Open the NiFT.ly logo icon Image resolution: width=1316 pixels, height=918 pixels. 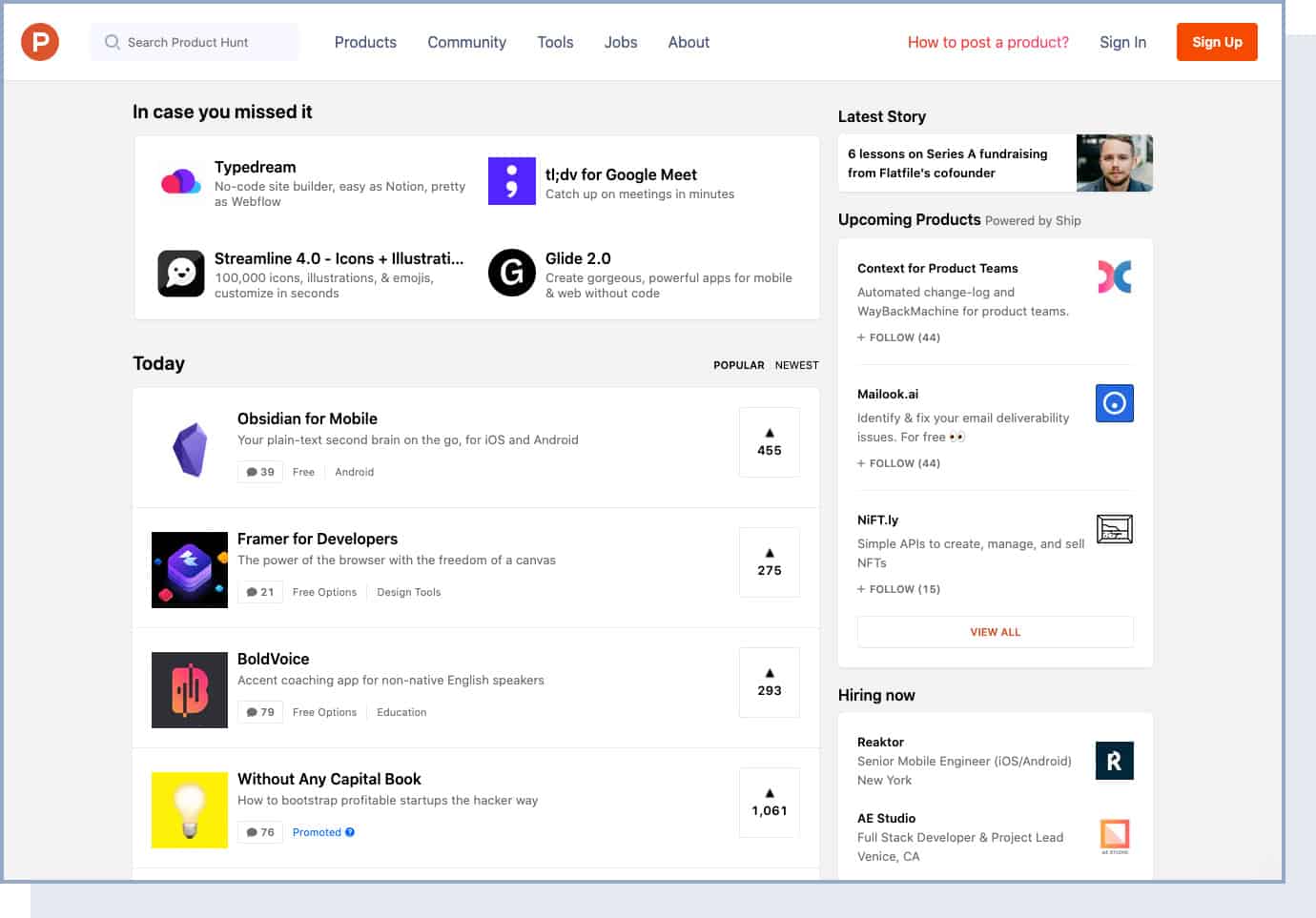[1115, 529]
